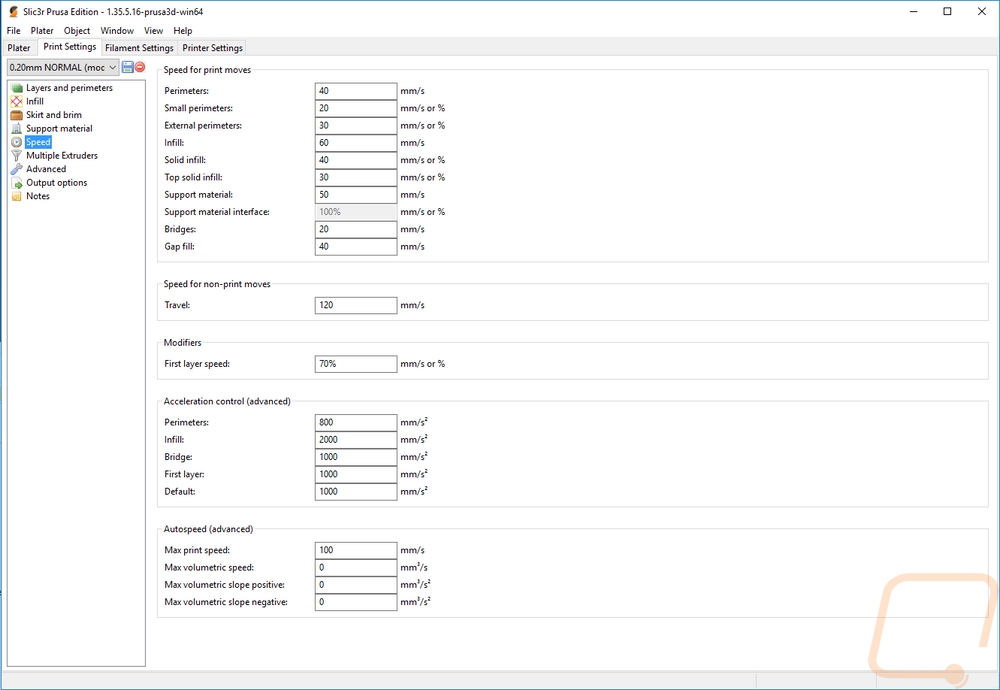Click the Speed clock icon
1000x690 pixels.
pos(17,142)
